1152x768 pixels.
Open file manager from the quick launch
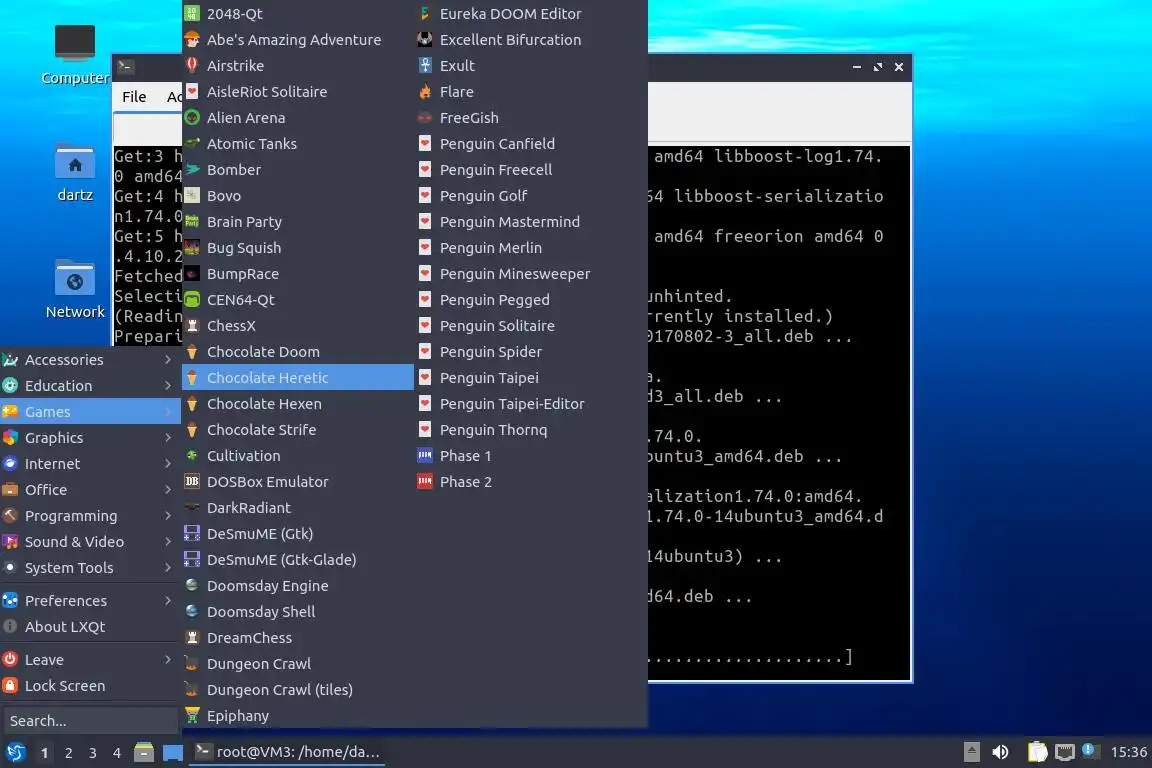[144, 752]
